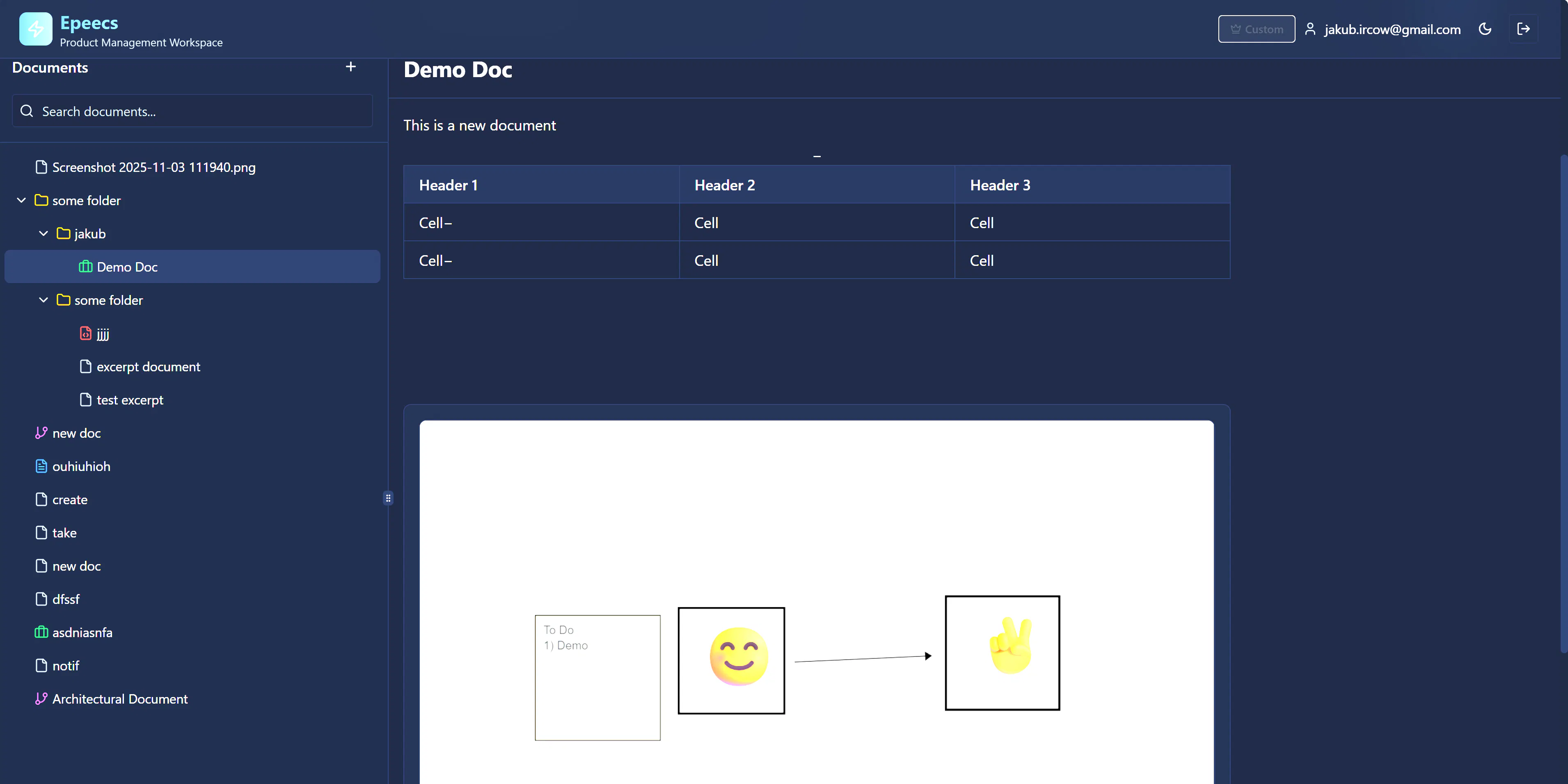Click the jakub.ircow@gmail.com account label
1568x784 pixels.
click(x=1392, y=29)
